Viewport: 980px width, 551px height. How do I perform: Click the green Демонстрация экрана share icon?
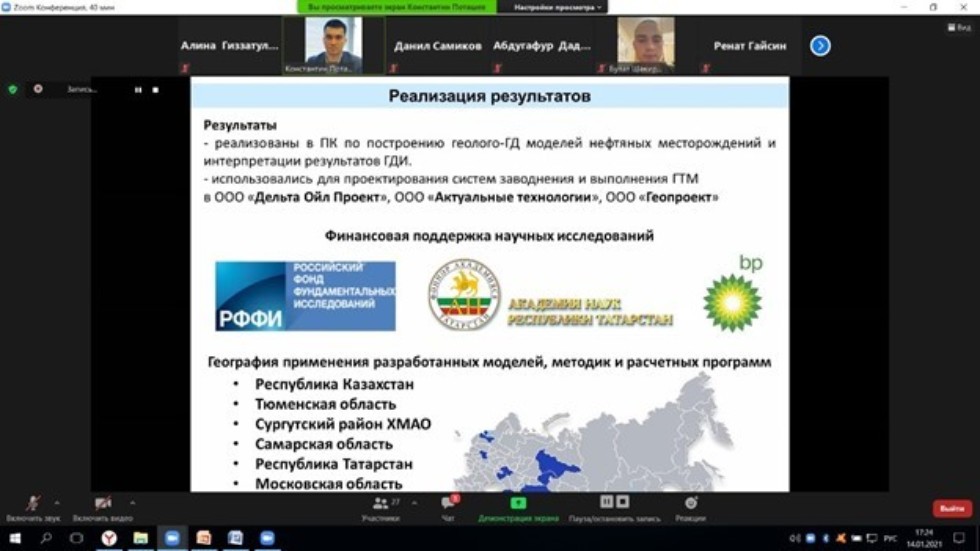click(518, 503)
